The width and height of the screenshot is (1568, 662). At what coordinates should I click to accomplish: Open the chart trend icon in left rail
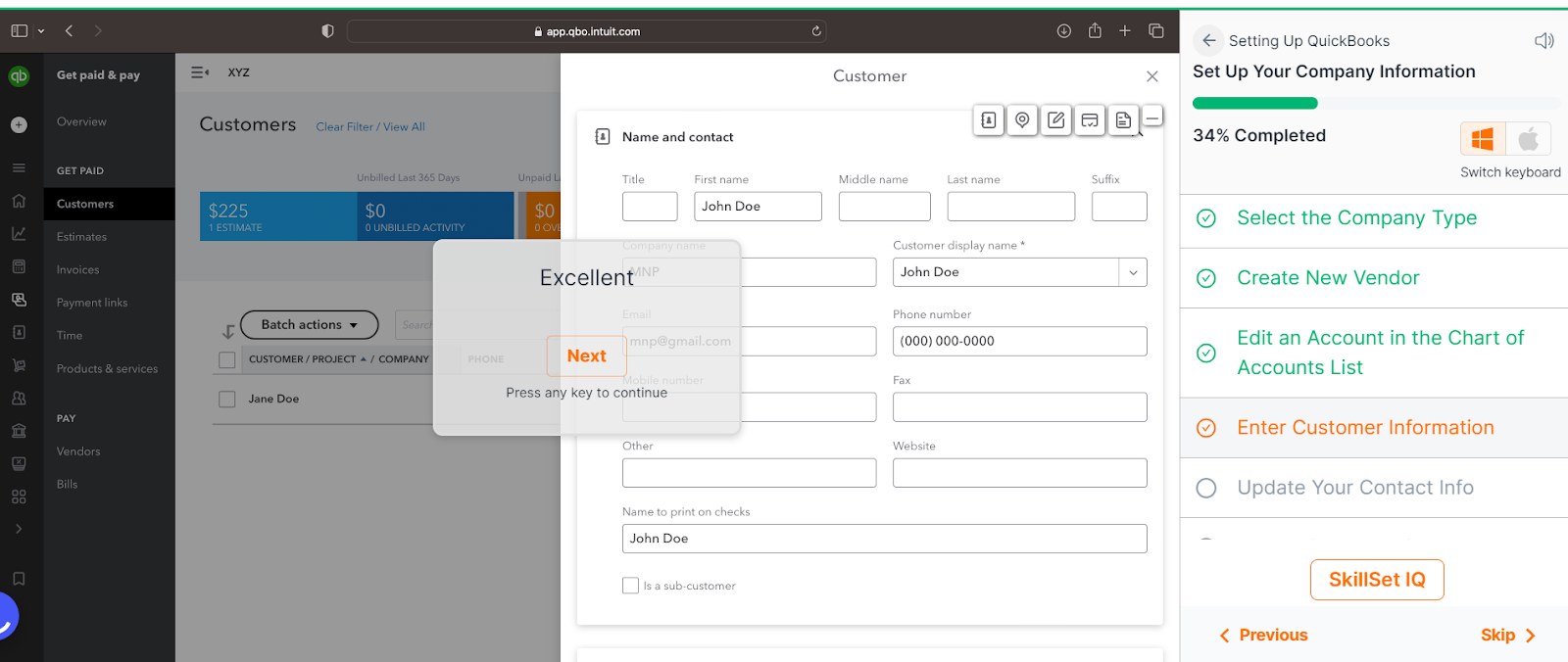[x=19, y=234]
